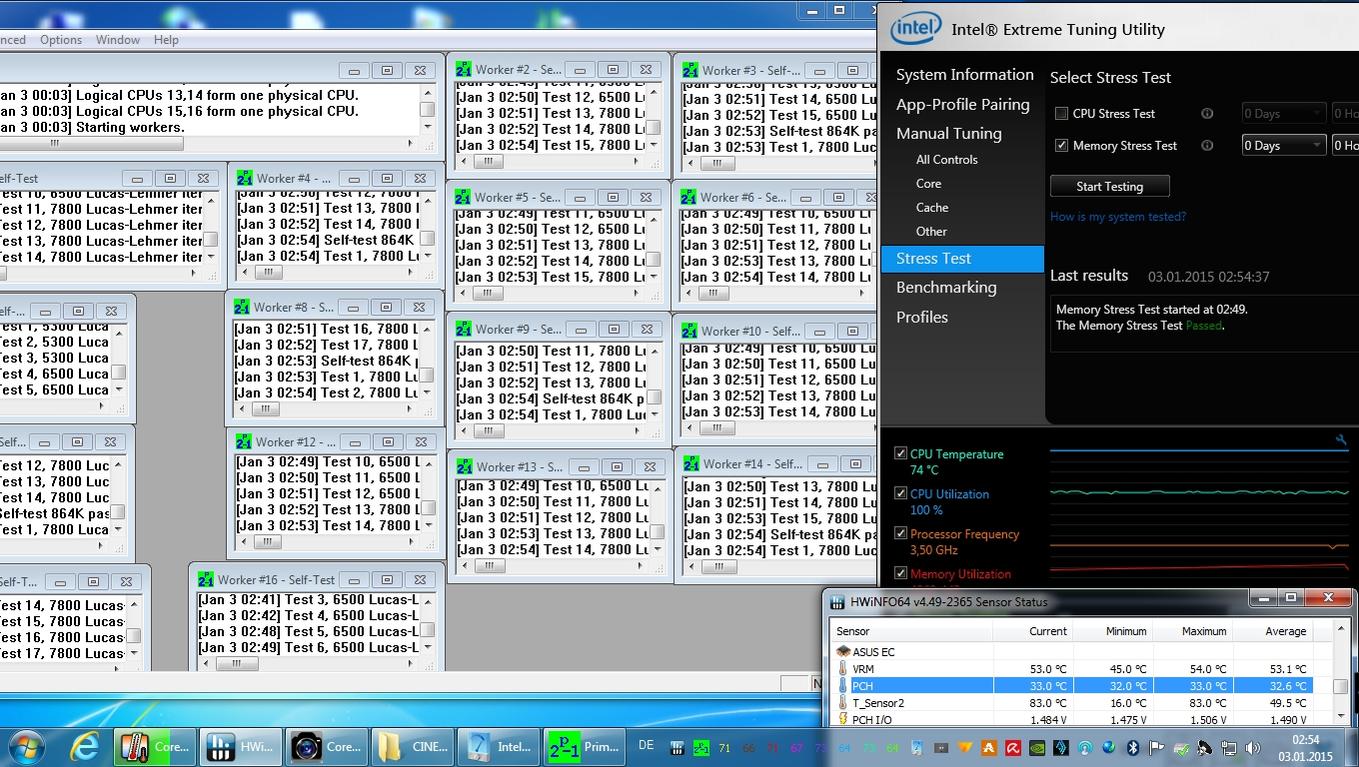The height and width of the screenshot is (767, 1359).
Task: Uncheck the Memory Stress Test checkbox
Action: click(1062, 146)
